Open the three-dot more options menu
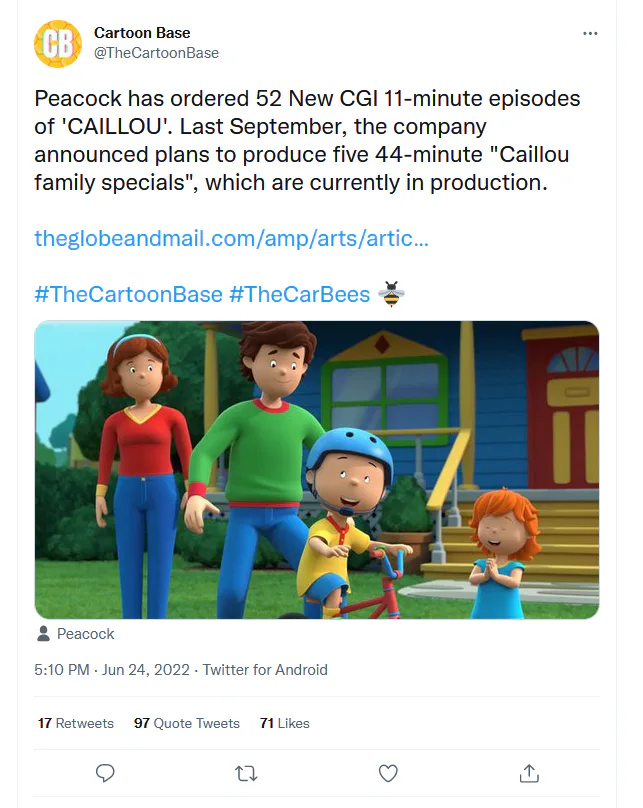Image resolution: width=643 pixels, height=808 pixels. point(590,33)
